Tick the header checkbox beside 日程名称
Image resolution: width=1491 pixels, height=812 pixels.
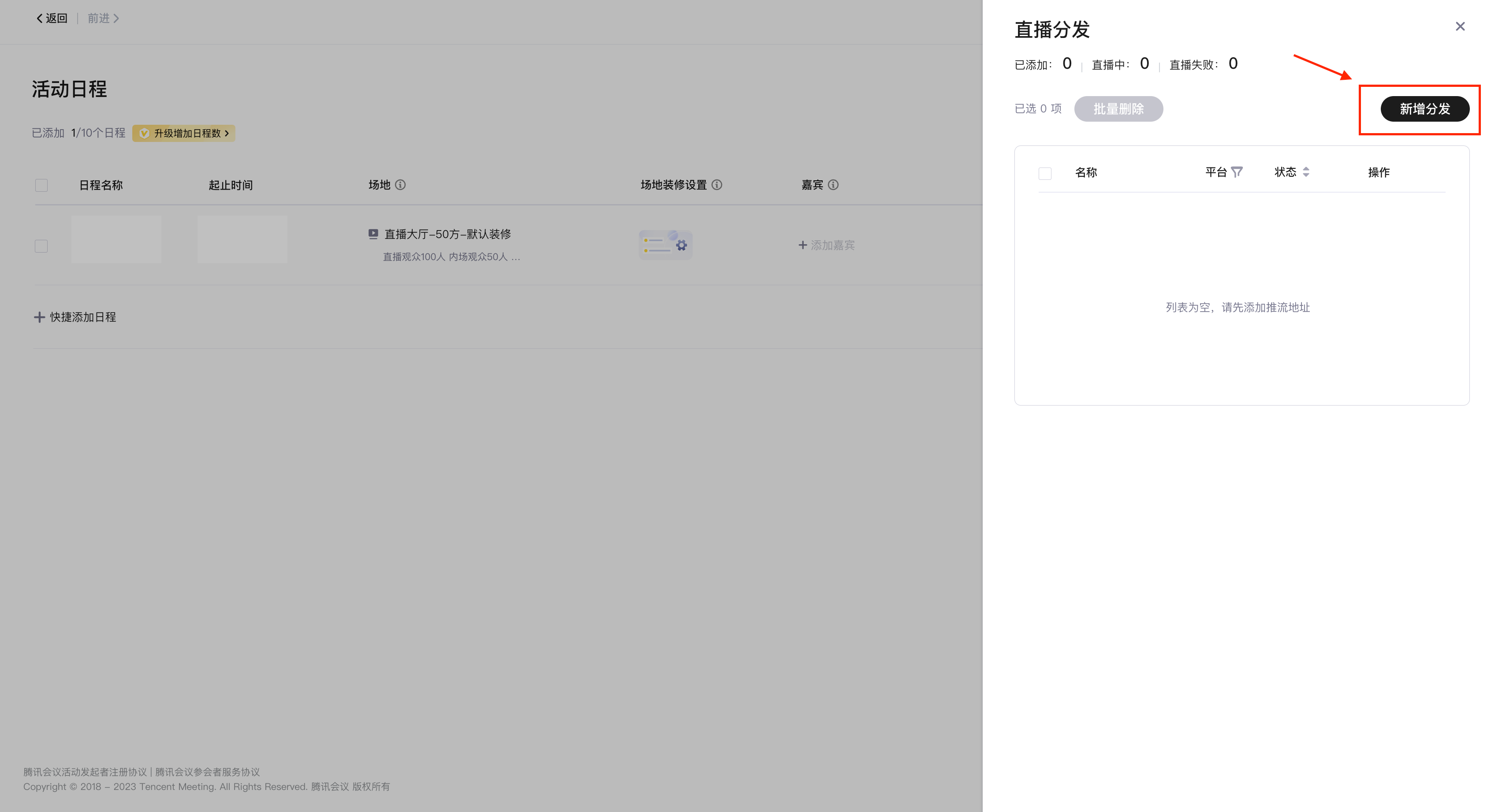point(41,185)
